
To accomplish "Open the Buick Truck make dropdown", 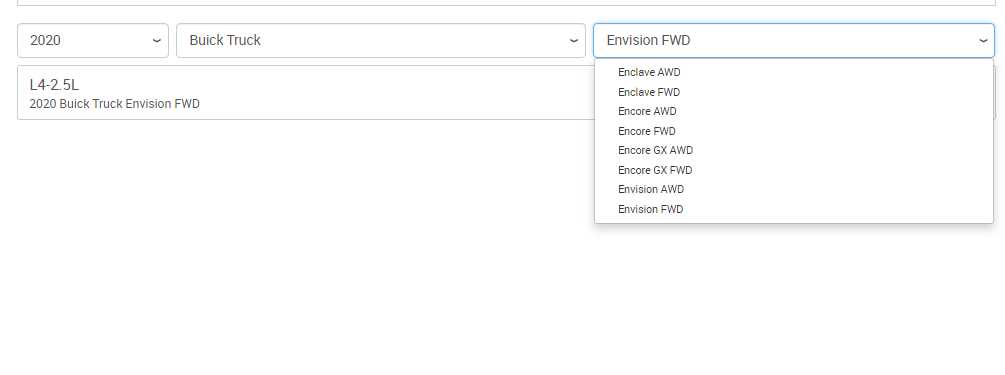I will [x=381, y=40].
